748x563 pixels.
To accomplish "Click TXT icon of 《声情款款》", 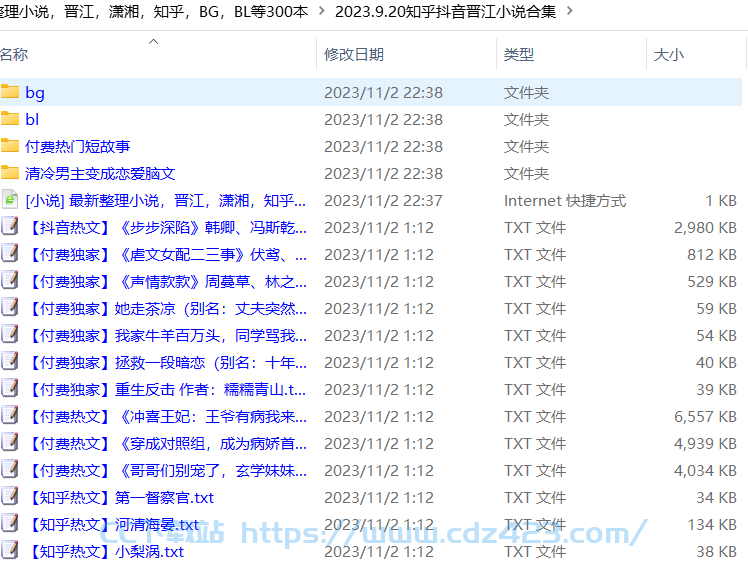I will tap(10, 281).
